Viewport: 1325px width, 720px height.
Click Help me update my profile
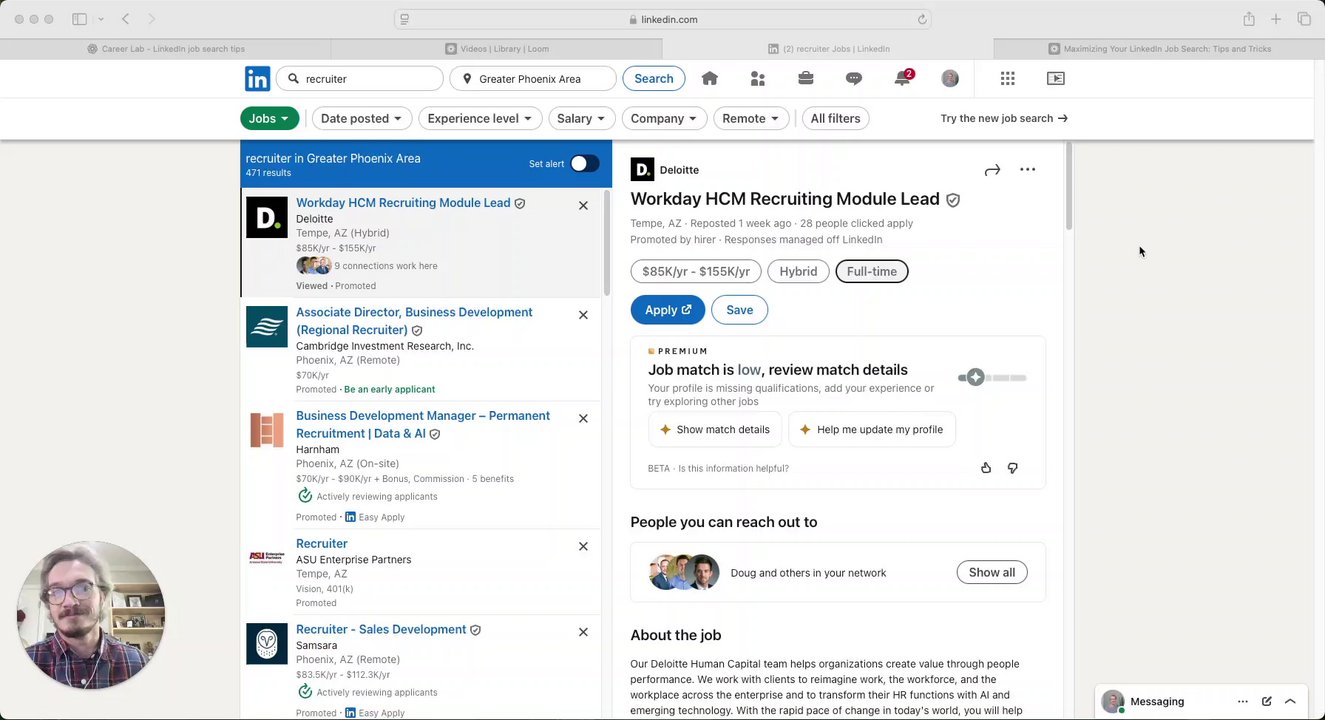[x=871, y=430]
